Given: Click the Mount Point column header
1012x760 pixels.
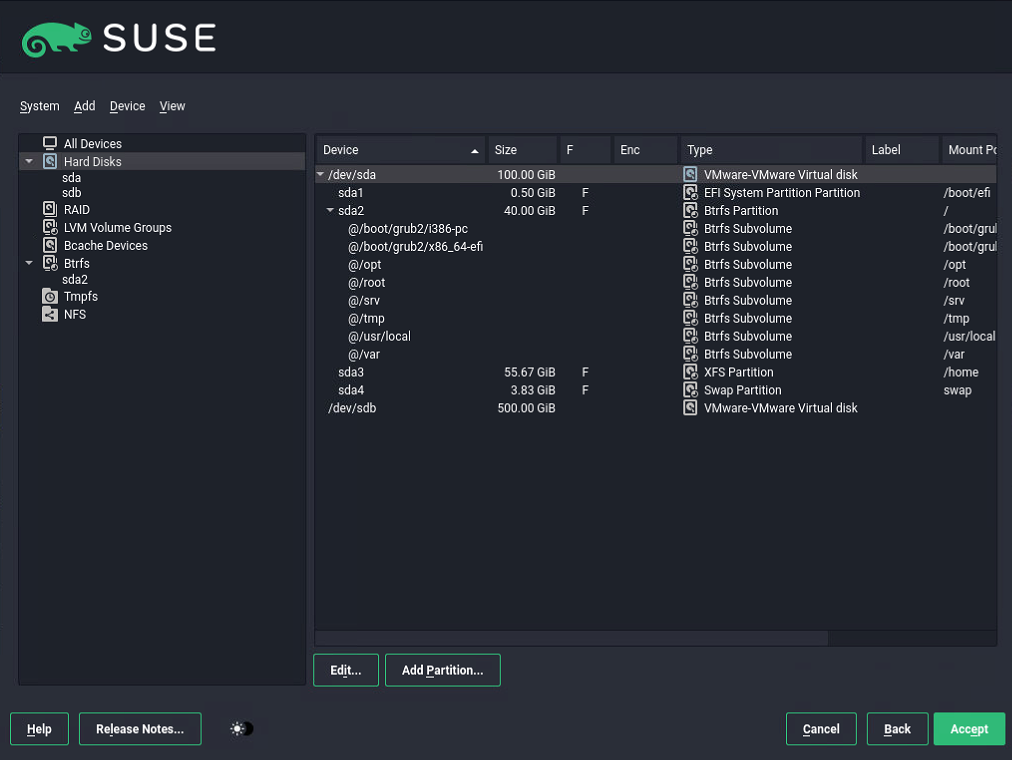Looking at the screenshot, I should tap(969, 150).
